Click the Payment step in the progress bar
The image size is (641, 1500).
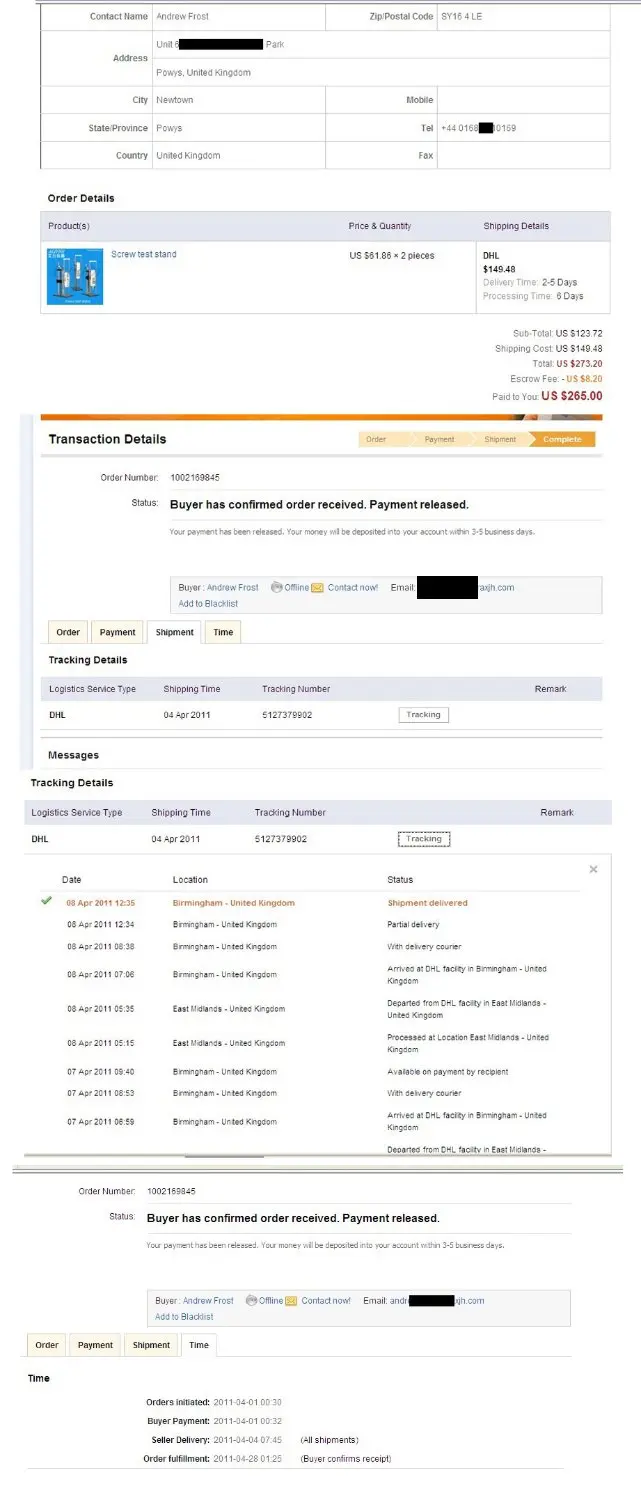pos(439,439)
